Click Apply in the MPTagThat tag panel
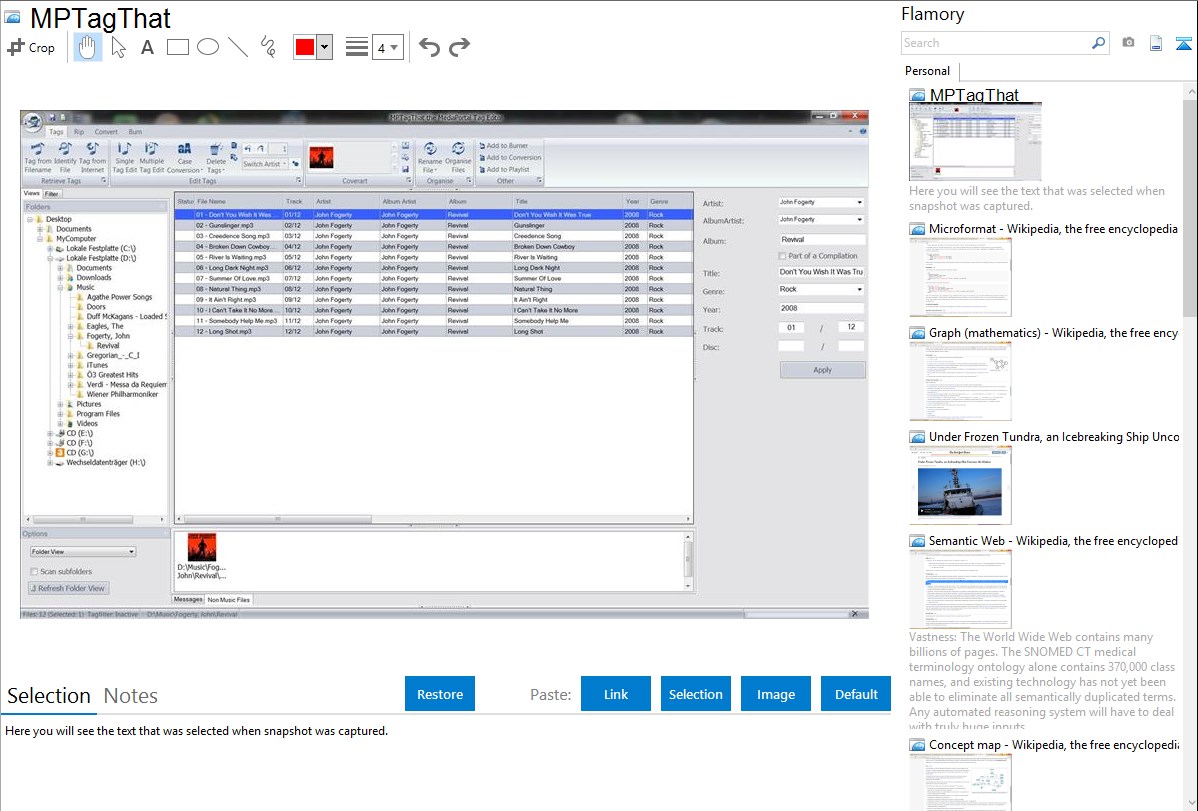The image size is (1198, 811). tap(822, 370)
